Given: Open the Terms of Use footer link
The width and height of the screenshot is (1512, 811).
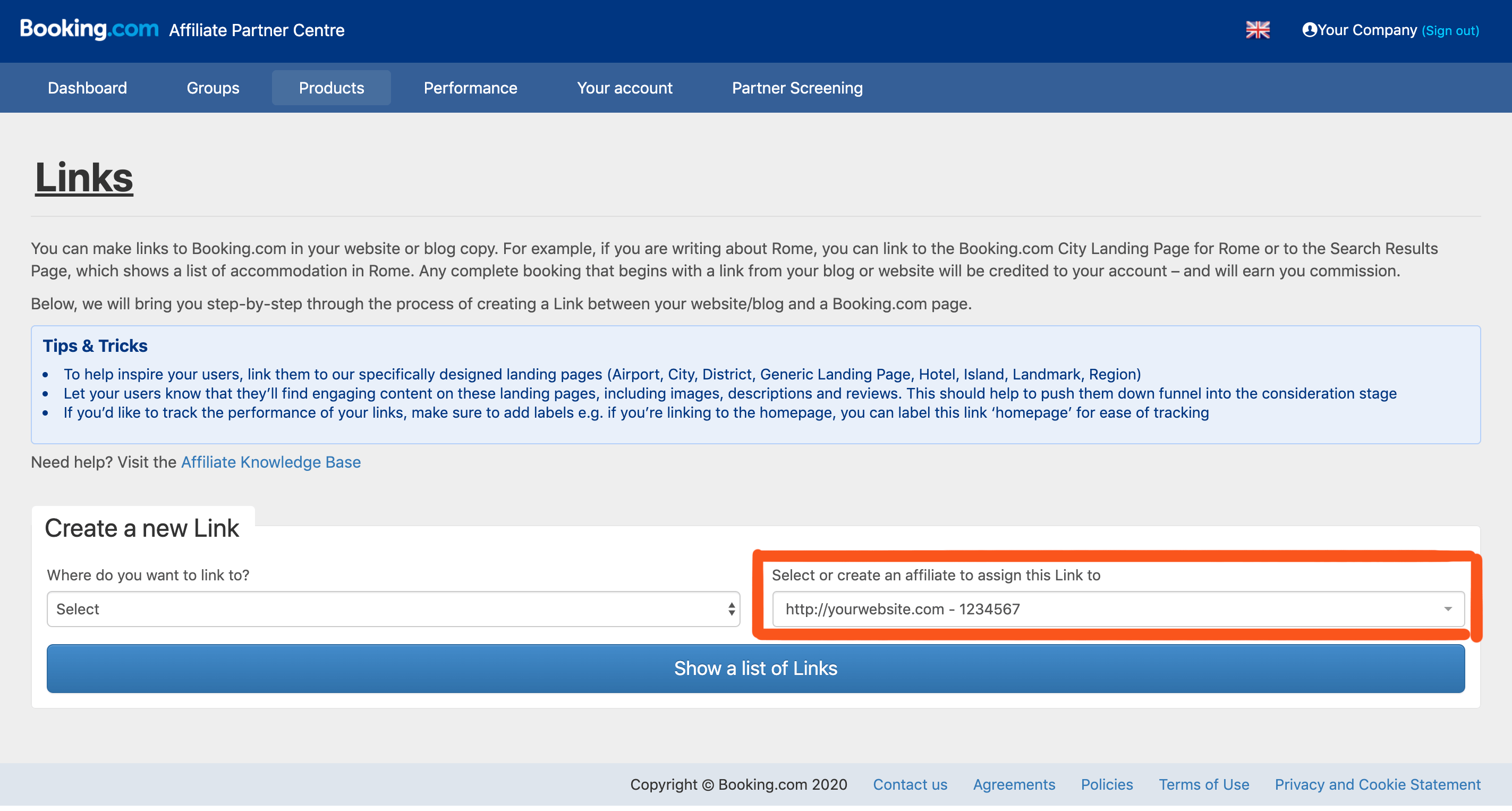Looking at the screenshot, I should tap(1203, 784).
